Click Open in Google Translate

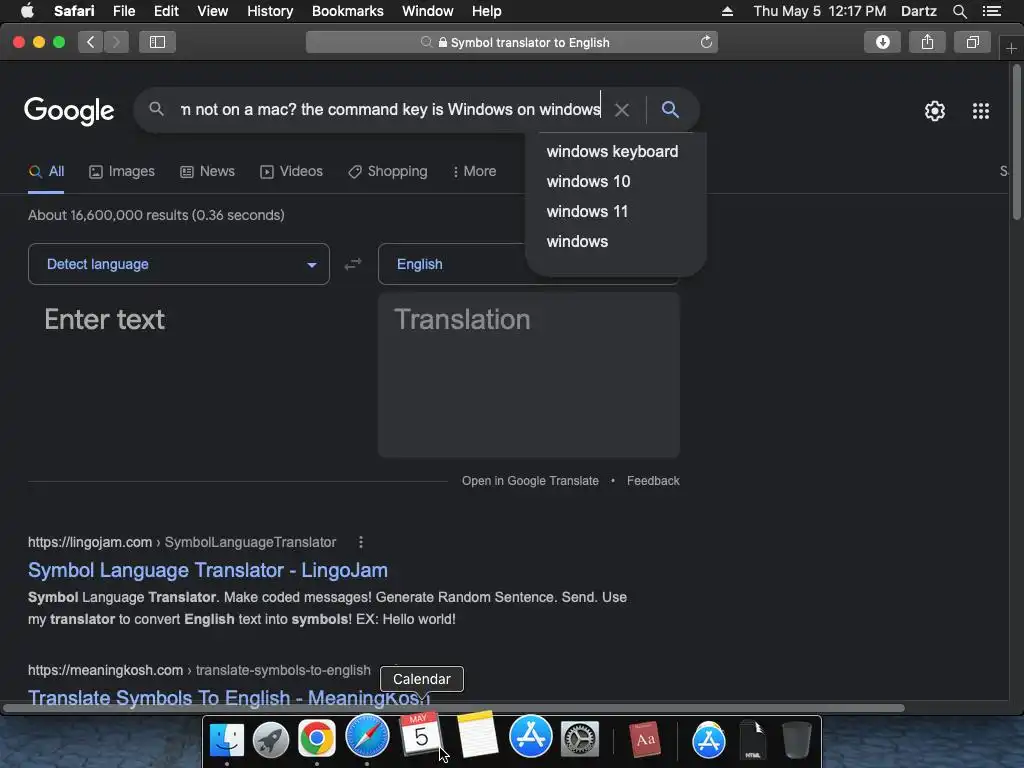tap(530, 481)
